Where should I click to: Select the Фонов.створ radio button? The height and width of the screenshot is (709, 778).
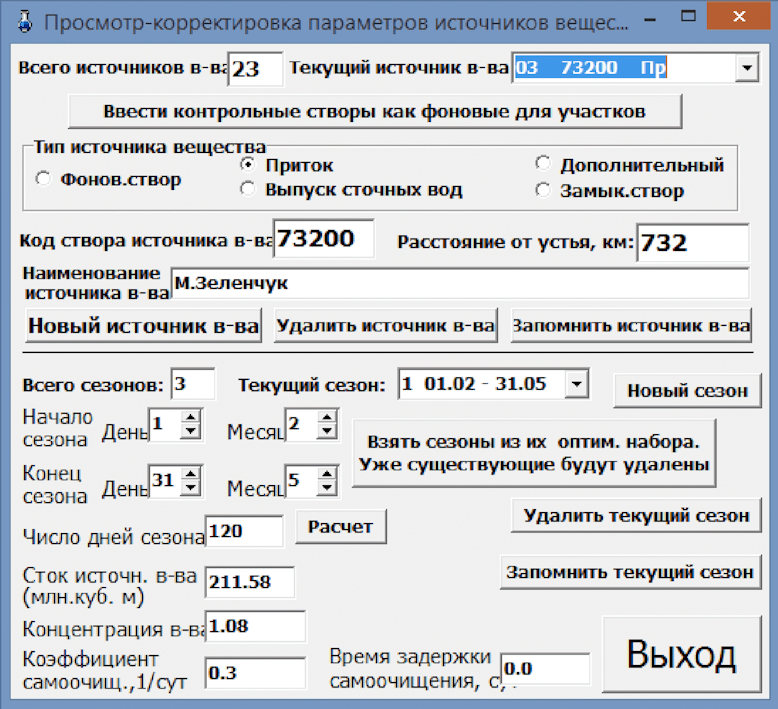44,179
